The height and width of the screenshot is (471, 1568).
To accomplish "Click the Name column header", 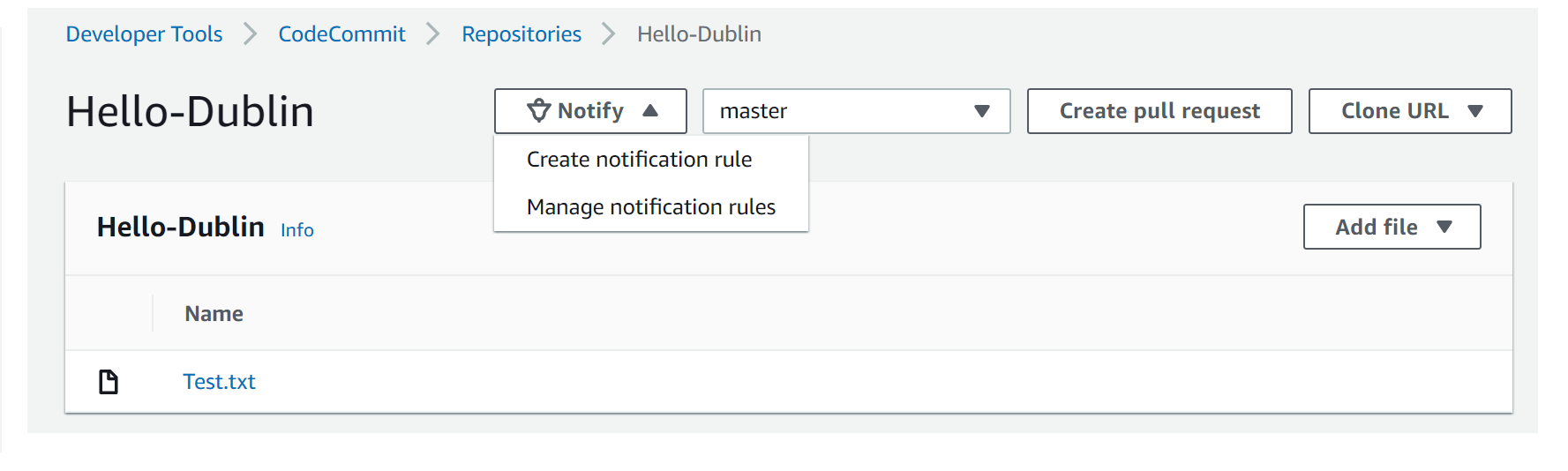I will click(x=214, y=314).
